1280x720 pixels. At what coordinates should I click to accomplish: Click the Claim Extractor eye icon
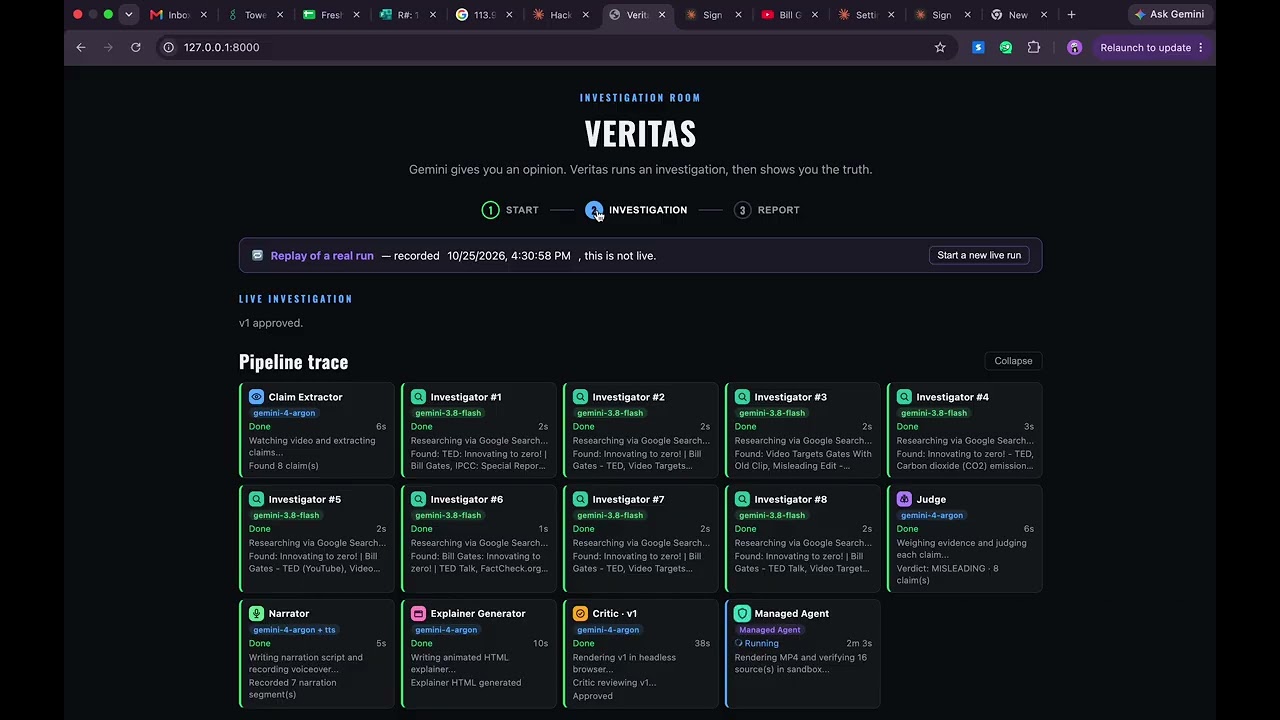click(x=256, y=397)
